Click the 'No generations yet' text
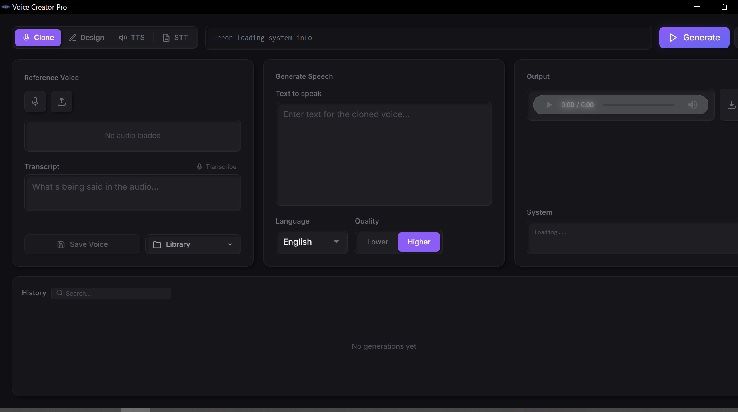Viewport: 738px width, 412px height. pyautogui.click(x=384, y=347)
